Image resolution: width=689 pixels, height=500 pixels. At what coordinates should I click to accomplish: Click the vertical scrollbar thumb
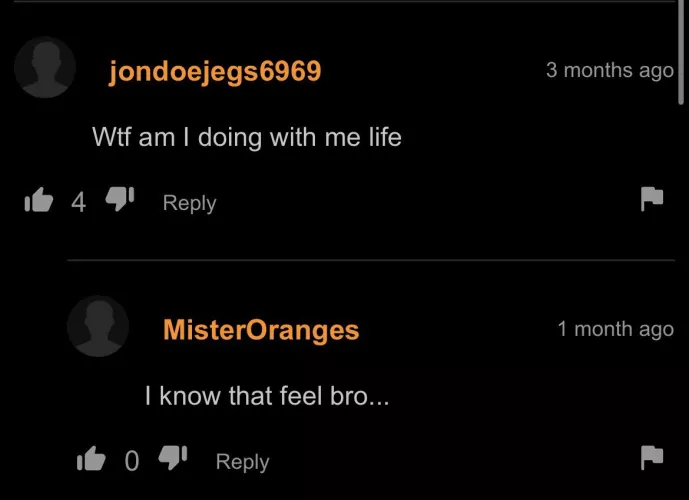click(681, 52)
